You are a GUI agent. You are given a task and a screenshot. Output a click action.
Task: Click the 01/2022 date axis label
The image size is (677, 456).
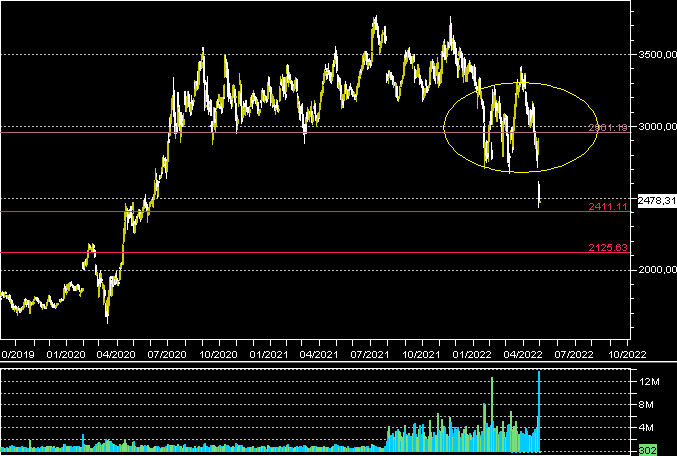click(473, 354)
